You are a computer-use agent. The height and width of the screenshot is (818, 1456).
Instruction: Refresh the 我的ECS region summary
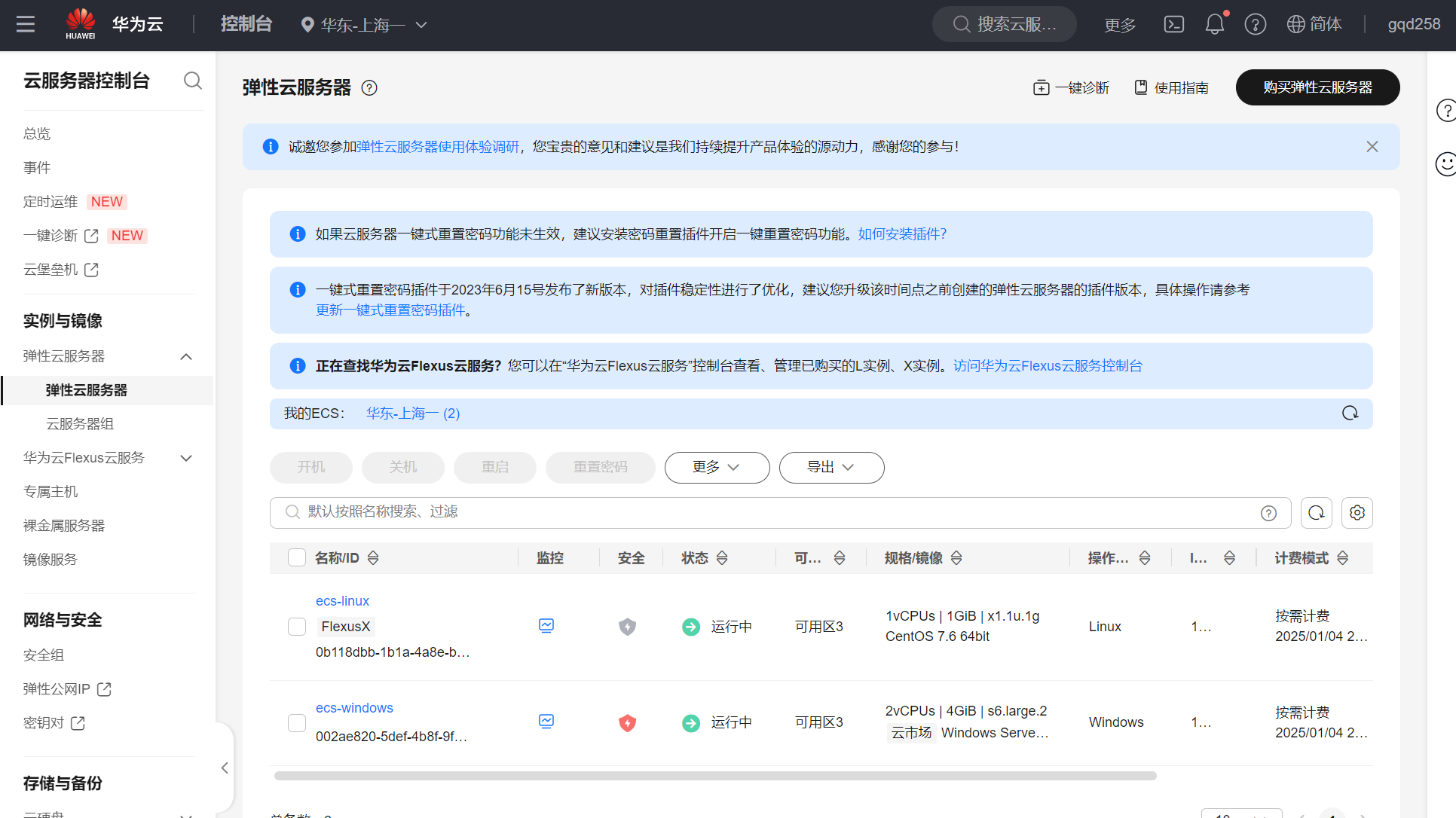pos(1350,413)
